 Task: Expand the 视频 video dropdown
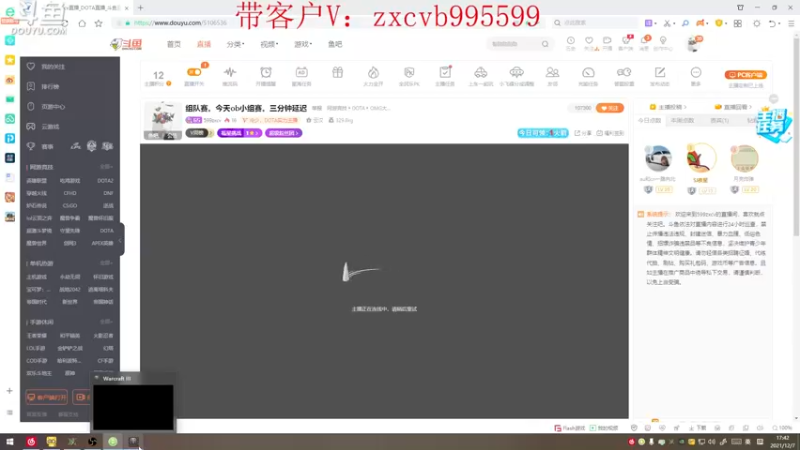pos(269,44)
